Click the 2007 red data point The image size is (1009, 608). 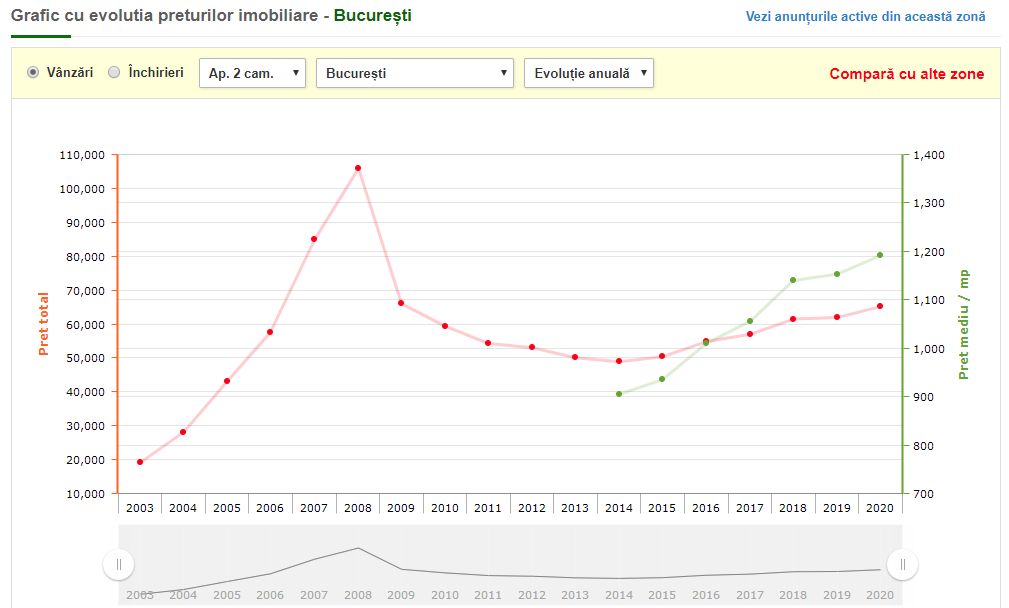point(314,239)
